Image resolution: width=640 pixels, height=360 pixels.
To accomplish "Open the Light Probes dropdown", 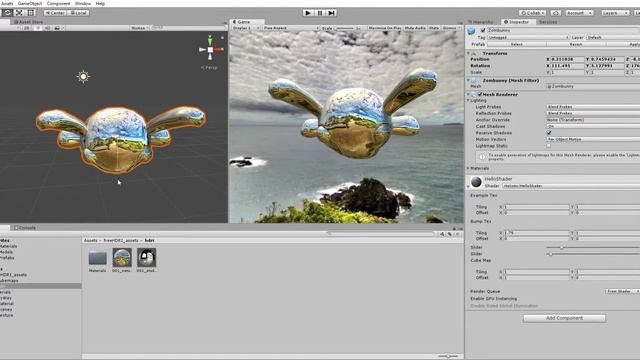I will 593,107.
